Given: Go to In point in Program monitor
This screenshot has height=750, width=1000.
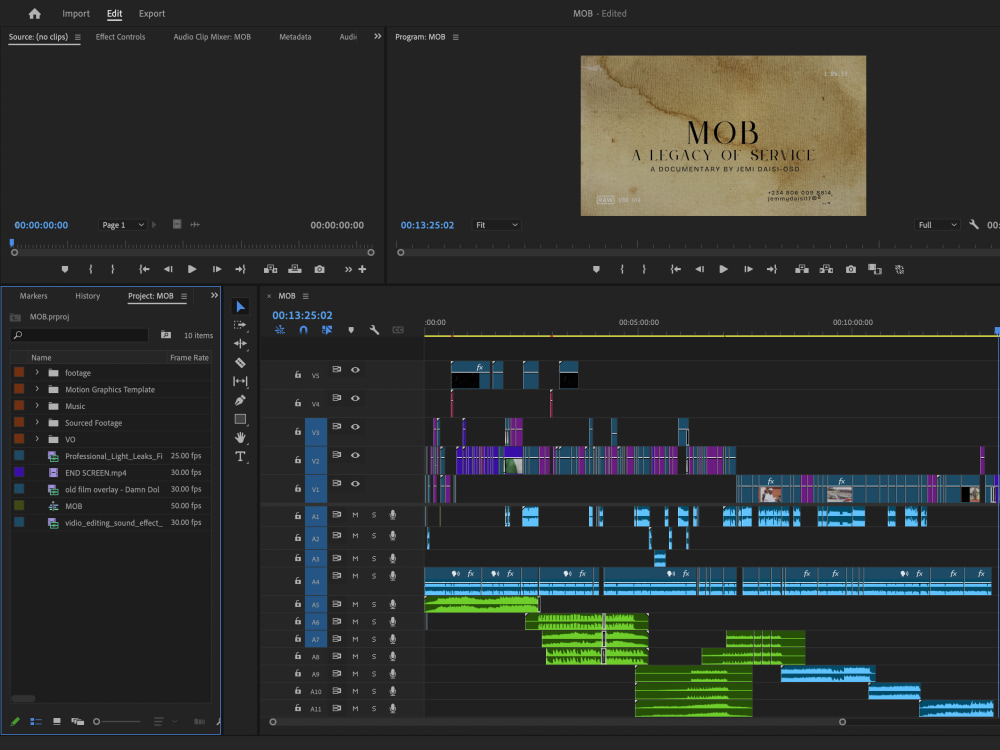Looking at the screenshot, I should coord(675,270).
